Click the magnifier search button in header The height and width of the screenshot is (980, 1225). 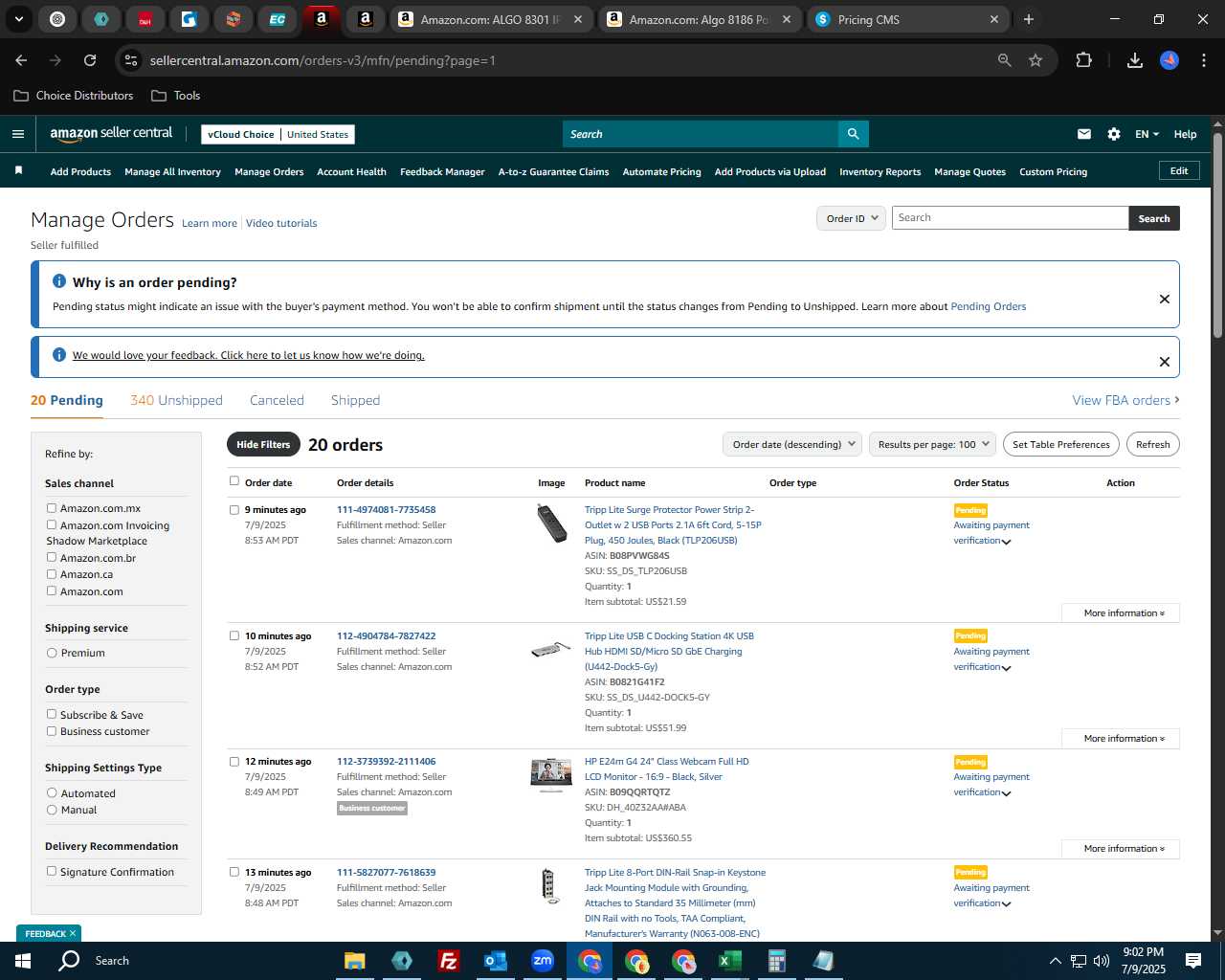pos(853,134)
